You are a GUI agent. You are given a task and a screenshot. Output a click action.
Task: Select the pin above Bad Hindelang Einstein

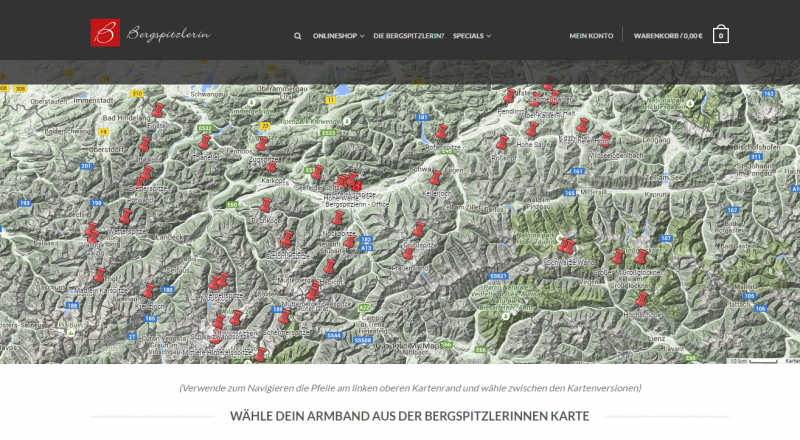158,110
